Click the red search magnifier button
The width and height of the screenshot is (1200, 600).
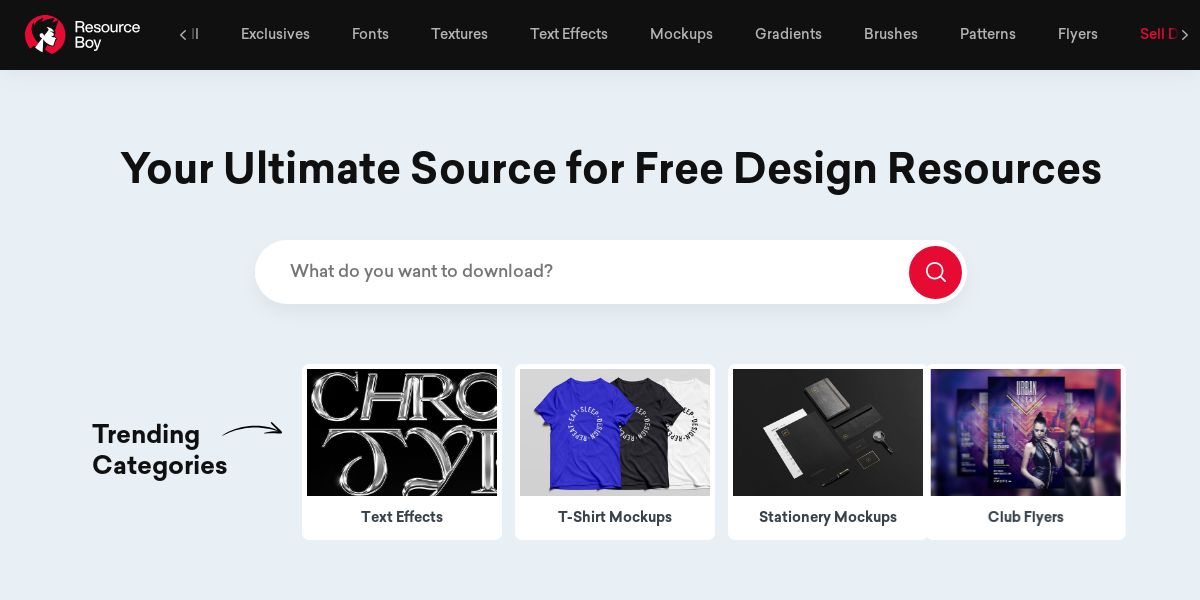[x=935, y=272]
